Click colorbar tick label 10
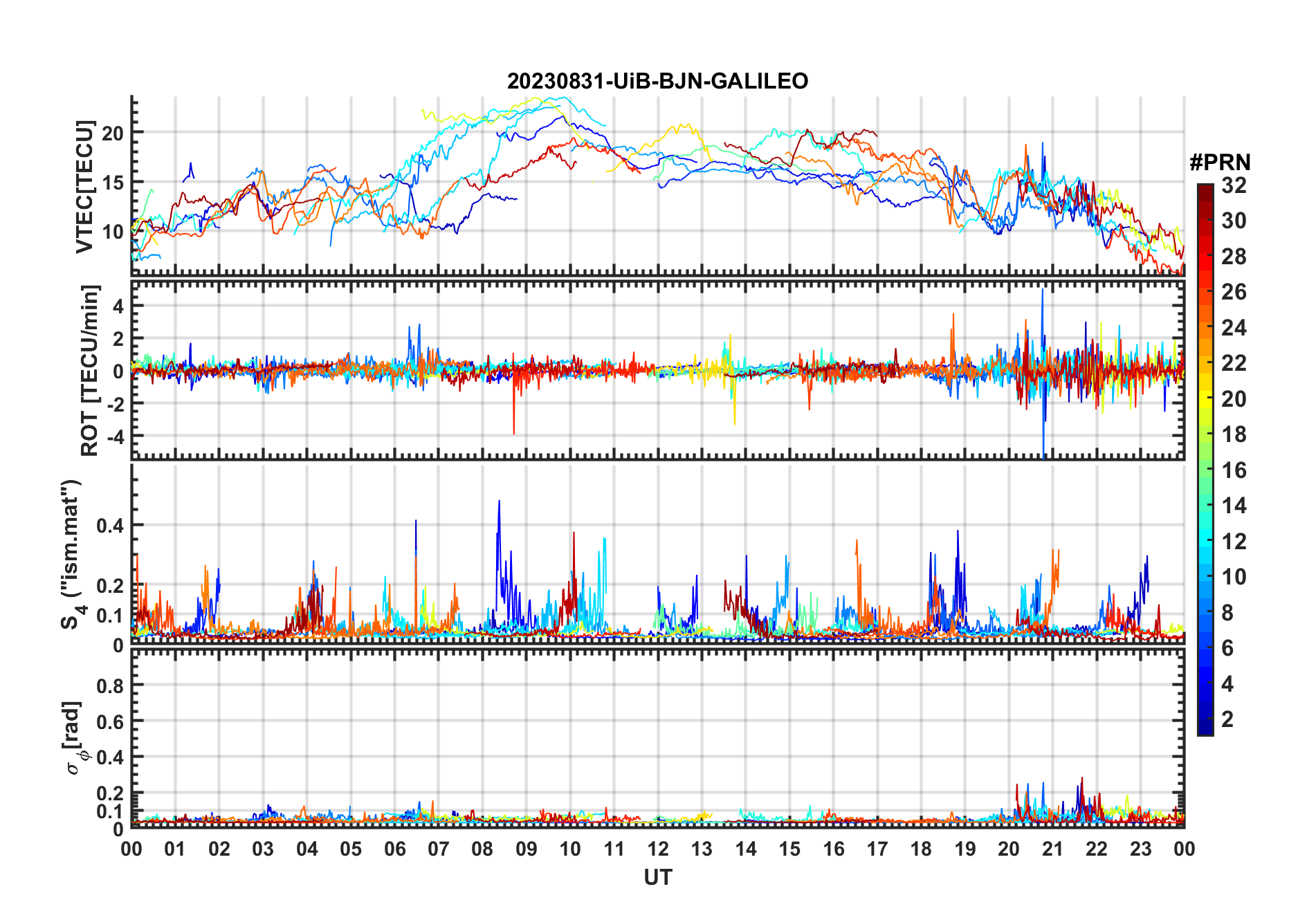 point(1234,576)
